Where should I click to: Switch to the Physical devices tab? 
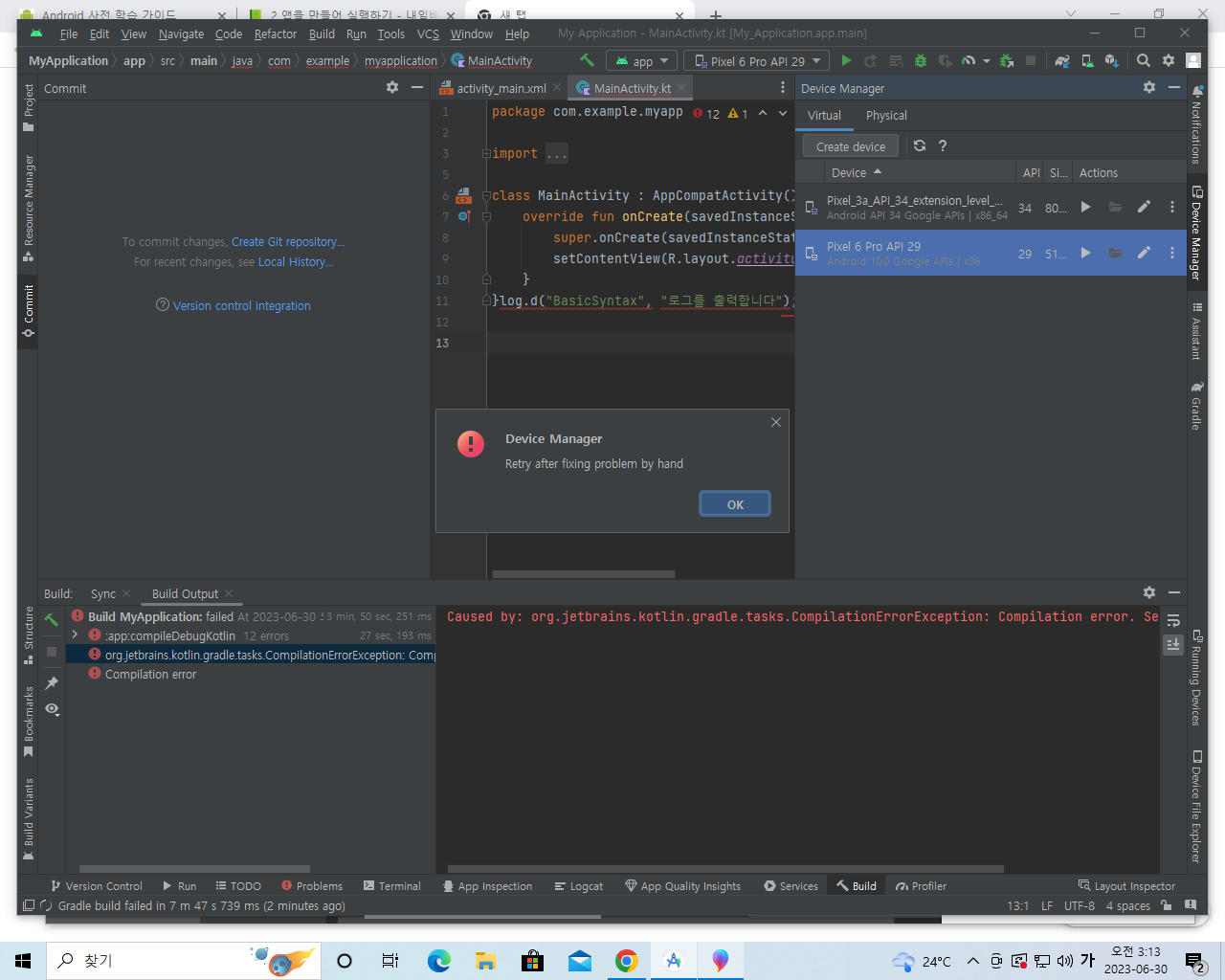[x=886, y=115]
